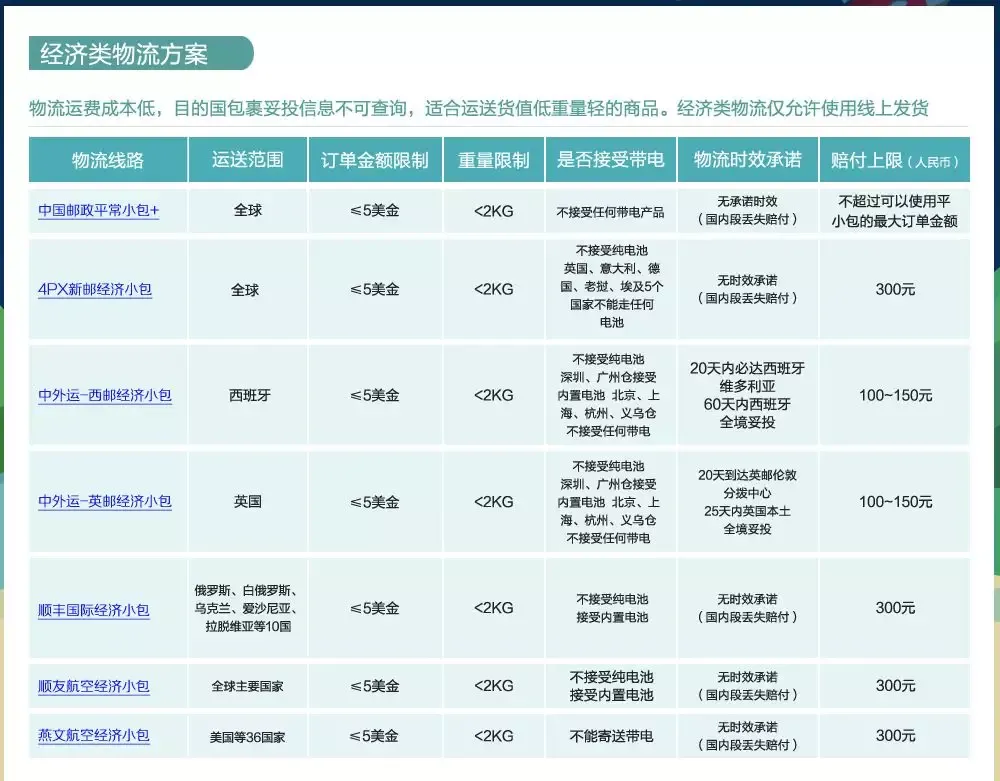The image size is (1000, 781).
Task: Click 300元 in the 顺友航空 row
Action: (895, 686)
